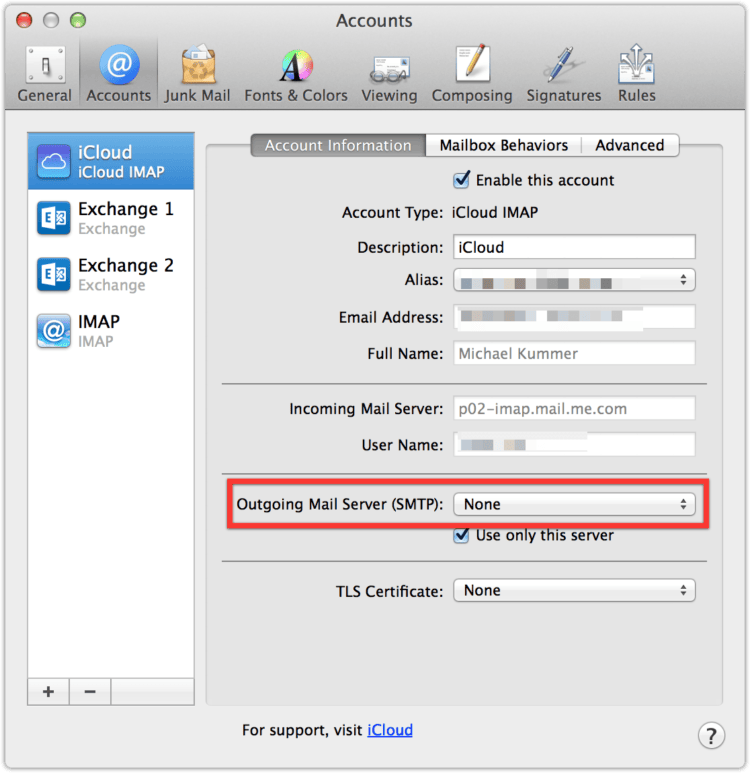Screen dimensions: 750x773
Task: Select the Accounts toolbar icon
Action: click(119, 74)
